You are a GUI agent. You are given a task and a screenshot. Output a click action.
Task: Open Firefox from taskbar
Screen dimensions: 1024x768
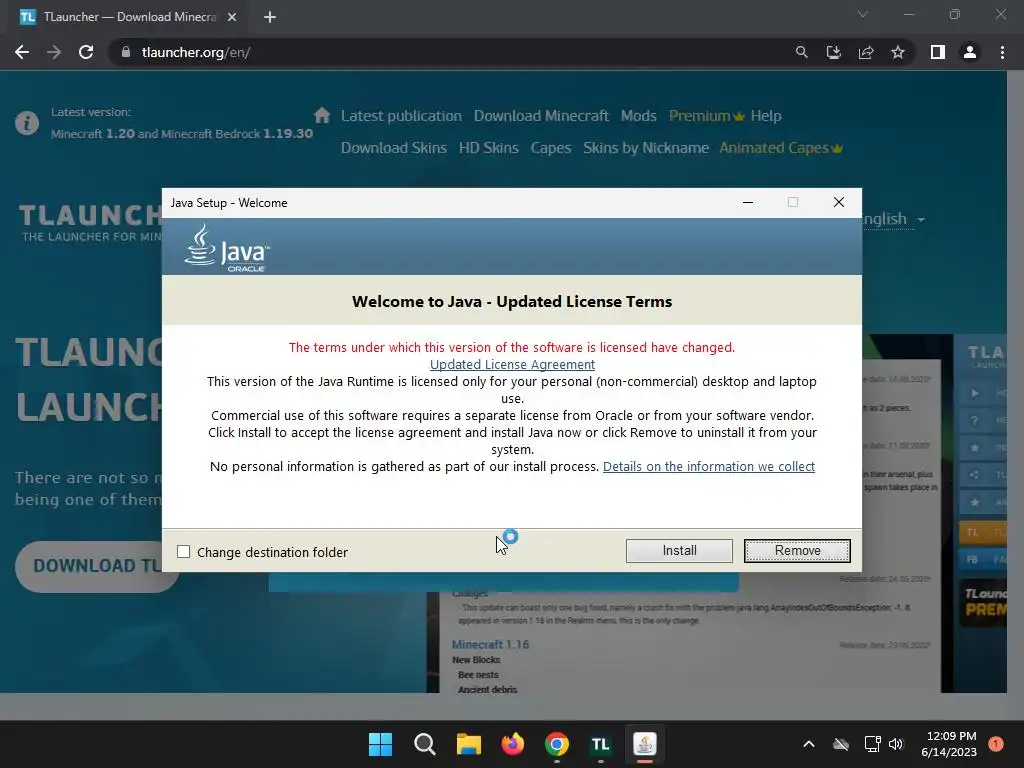pyautogui.click(x=513, y=744)
